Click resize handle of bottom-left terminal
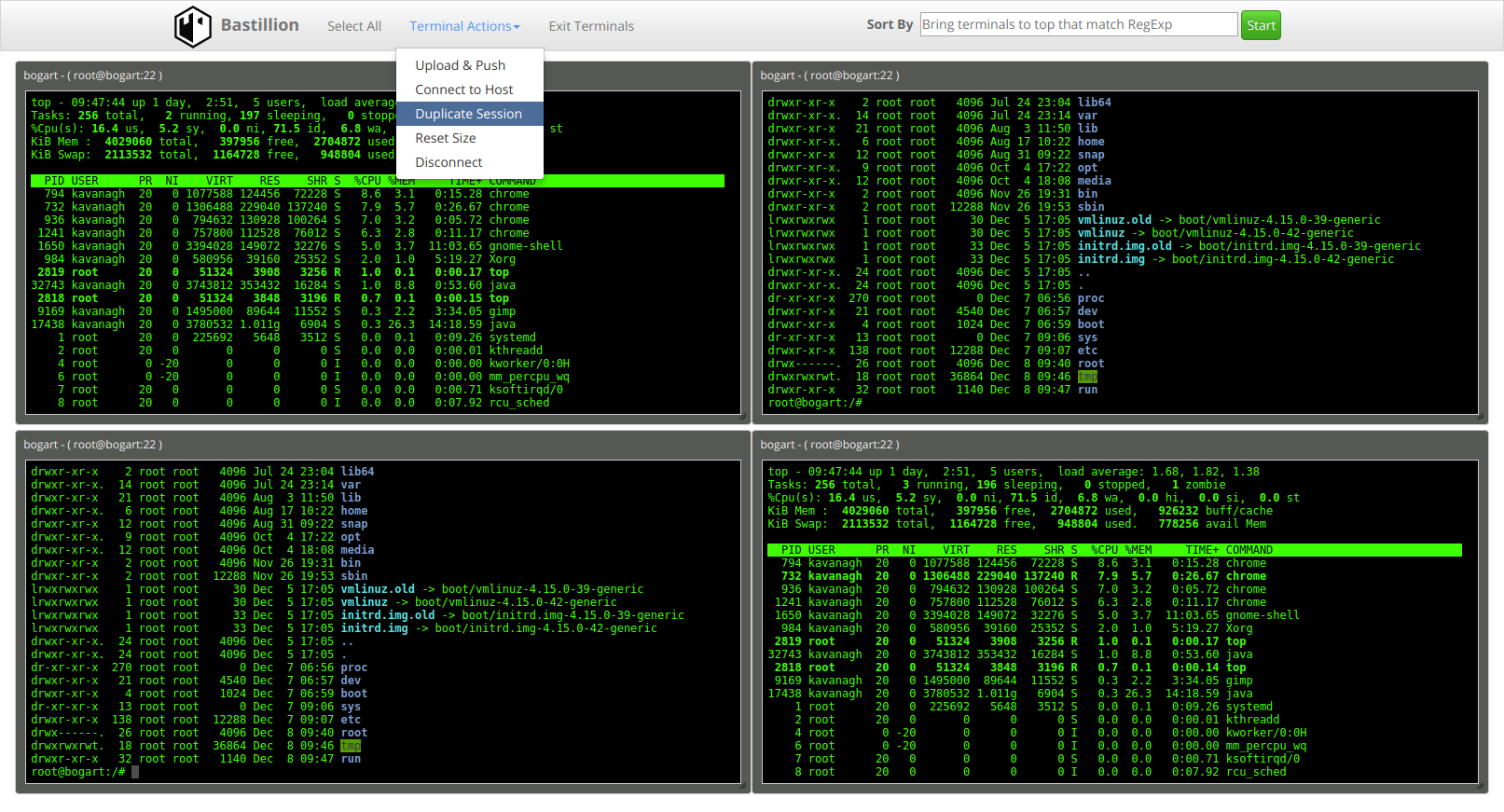 tap(742, 786)
